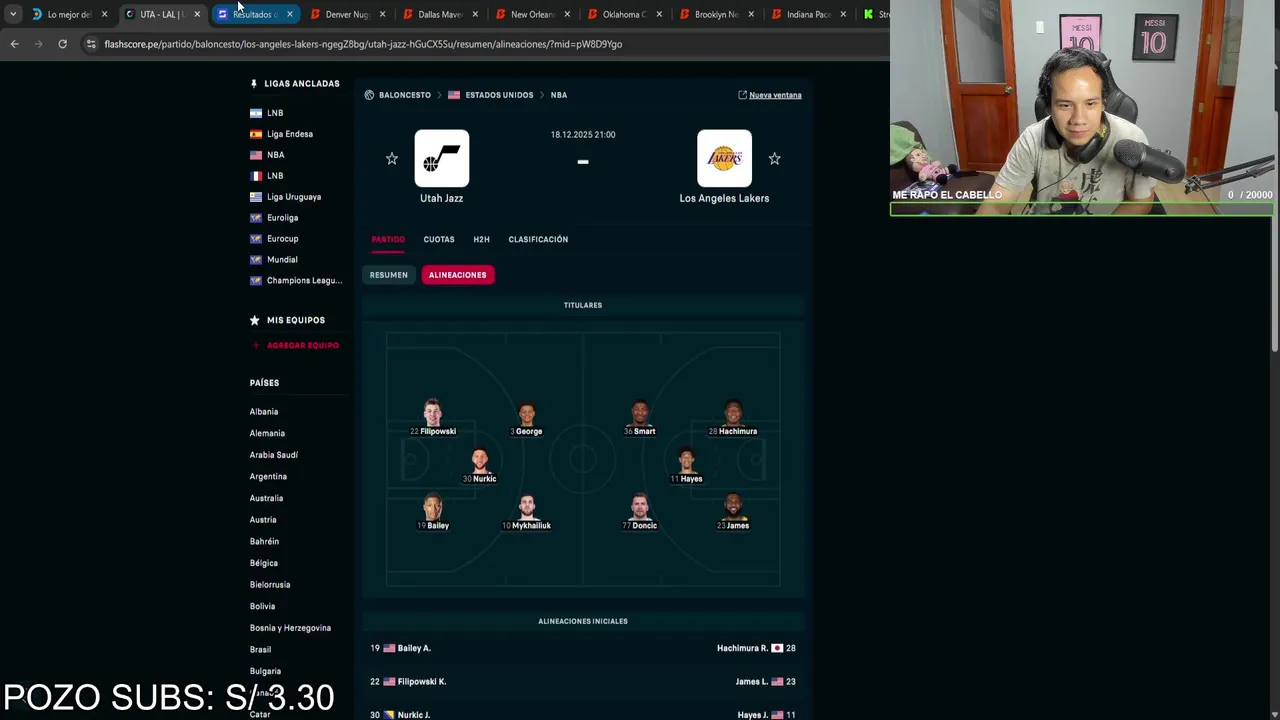Open Euroliga pinned league
This screenshot has height=720, width=1280.
[282, 218]
